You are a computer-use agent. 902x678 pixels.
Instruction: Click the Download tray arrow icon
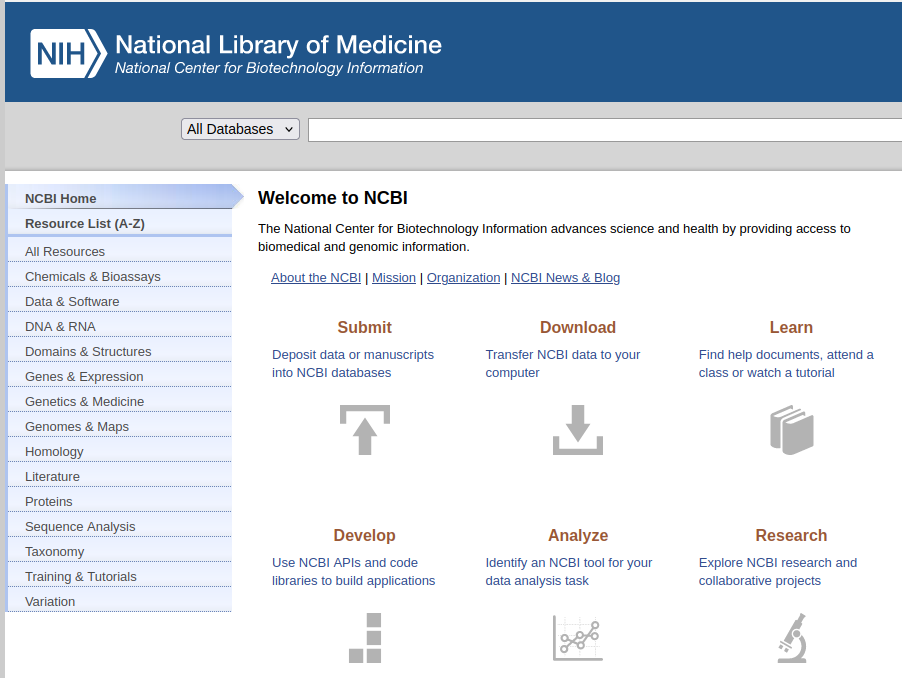(x=577, y=430)
